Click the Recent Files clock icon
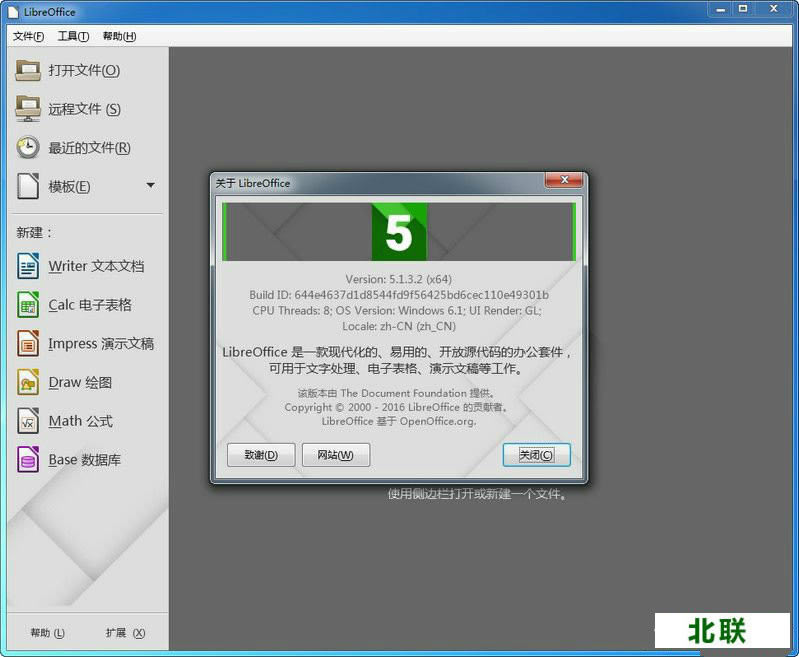The image size is (799, 657). point(28,147)
